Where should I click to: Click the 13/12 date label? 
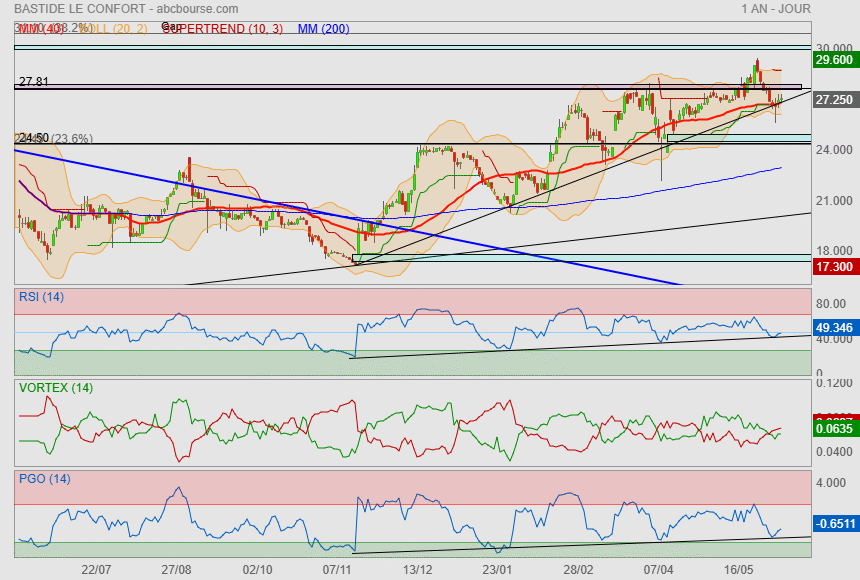point(417,570)
